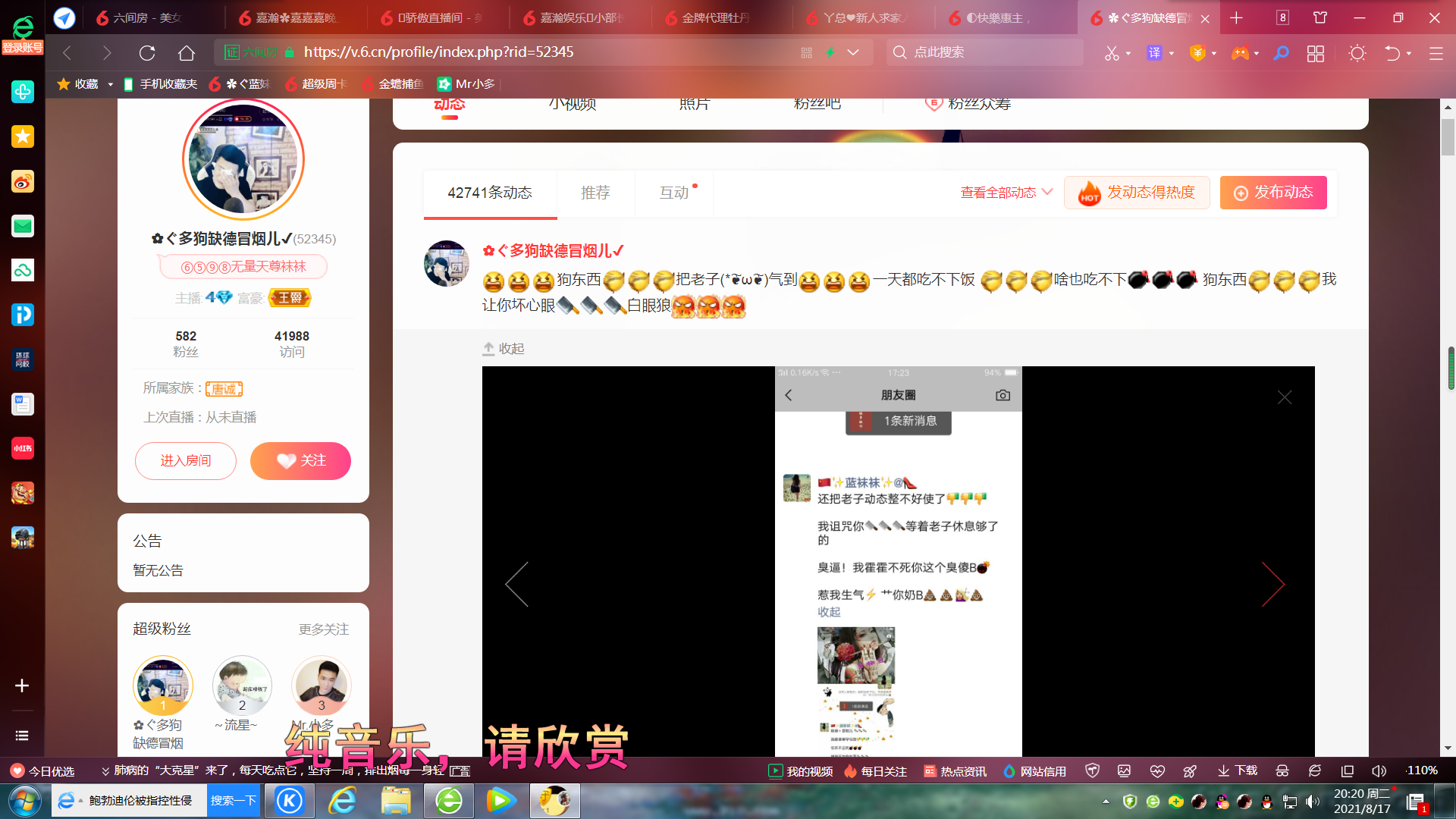Open 手机收藏夹 bookmark
Screen dimensions: 1456x819
point(160,84)
